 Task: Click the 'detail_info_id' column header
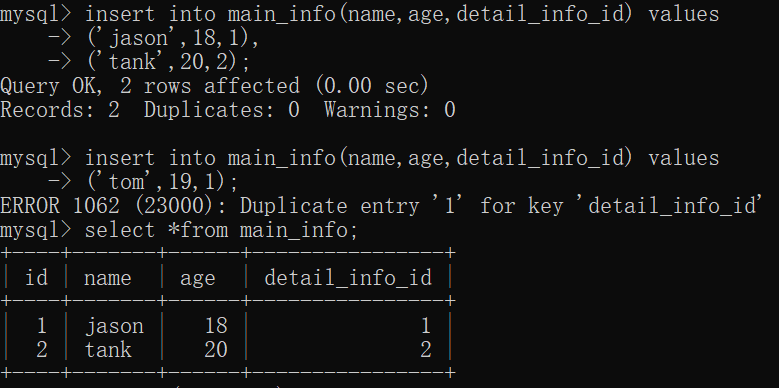348,278
